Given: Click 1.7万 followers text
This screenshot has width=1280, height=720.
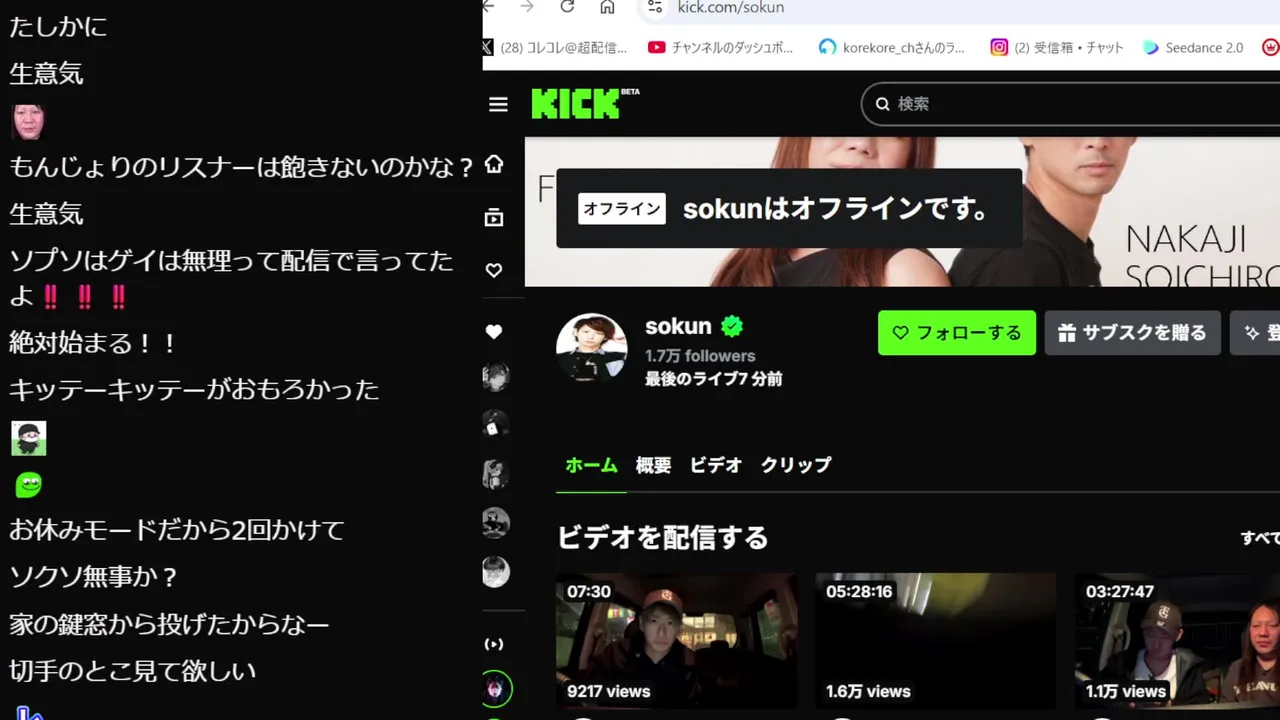Looking at the screenshot, I should pyautogui.click(x=700, y=356).
